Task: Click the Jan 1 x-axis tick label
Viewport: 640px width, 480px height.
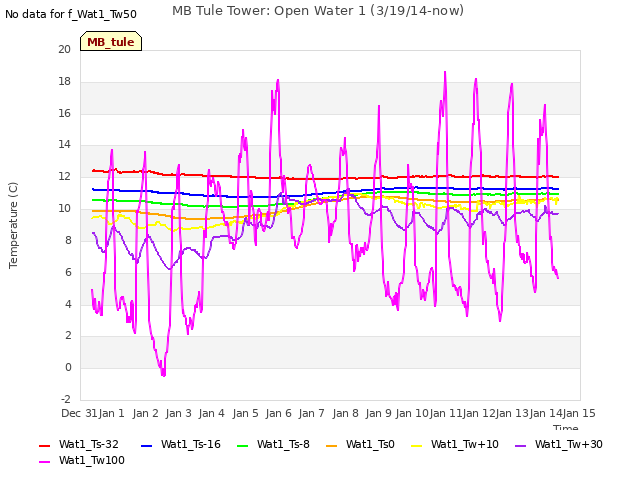Action: pyautogui.click(x=111, y=413)
